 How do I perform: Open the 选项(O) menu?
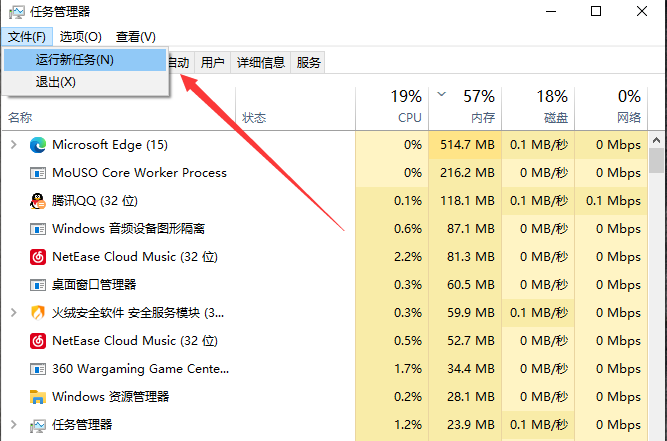tap(80, 37)
